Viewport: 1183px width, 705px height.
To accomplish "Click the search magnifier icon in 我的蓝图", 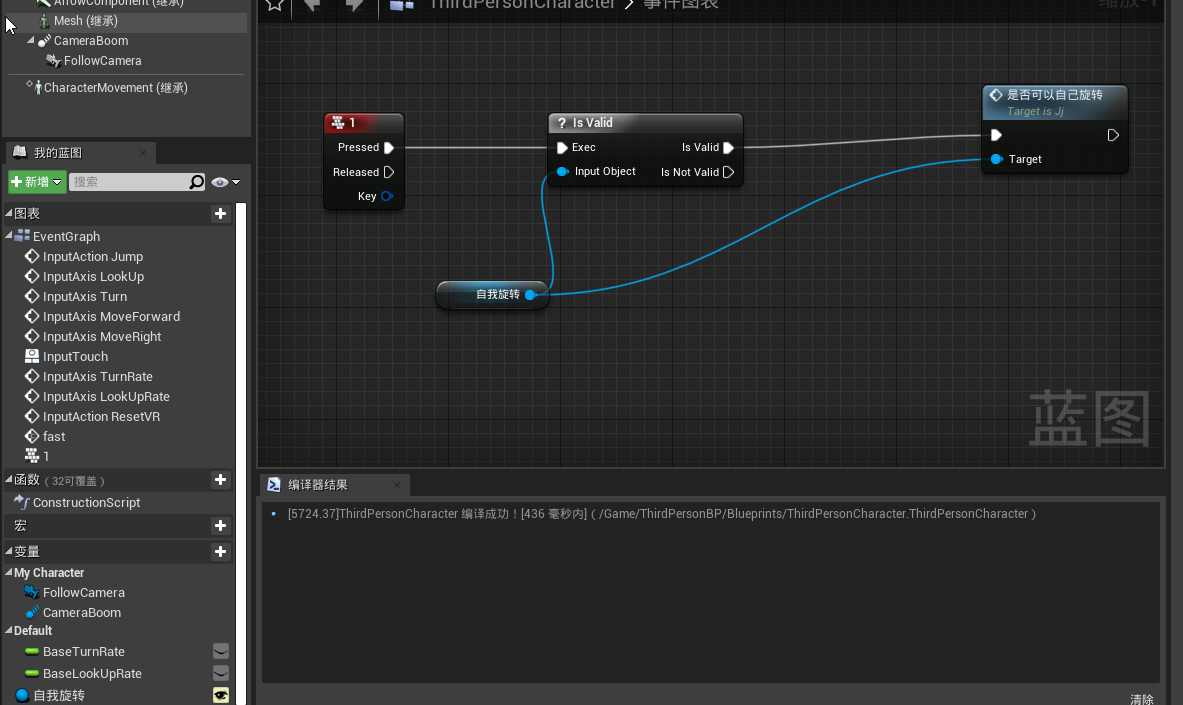I will [x=196, y=182].
